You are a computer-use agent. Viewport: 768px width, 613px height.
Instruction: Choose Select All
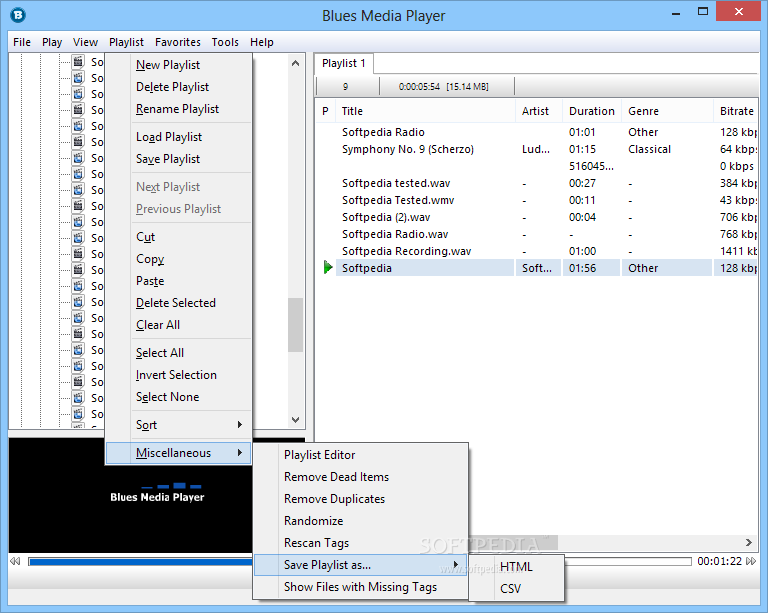(179, 353)
